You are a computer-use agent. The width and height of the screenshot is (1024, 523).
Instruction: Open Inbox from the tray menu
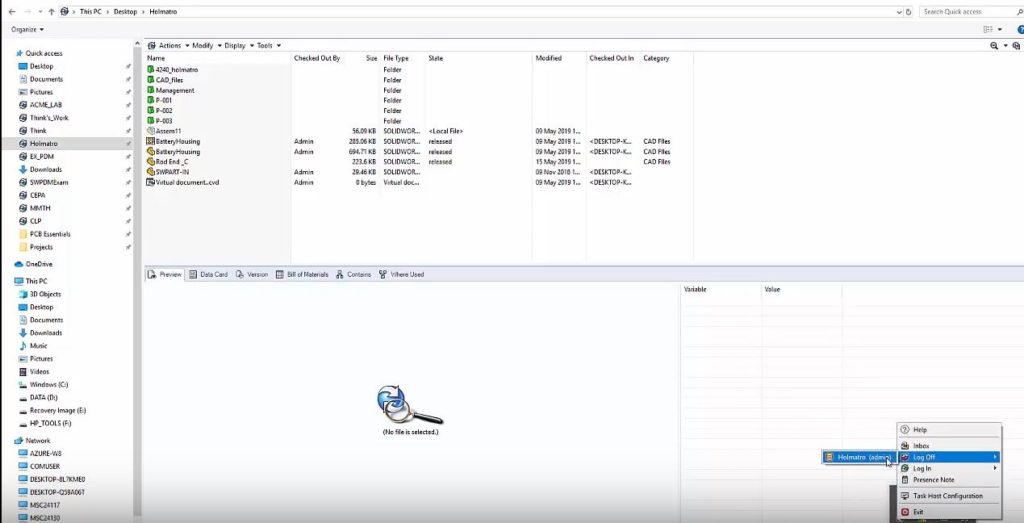tap(949, 445)
